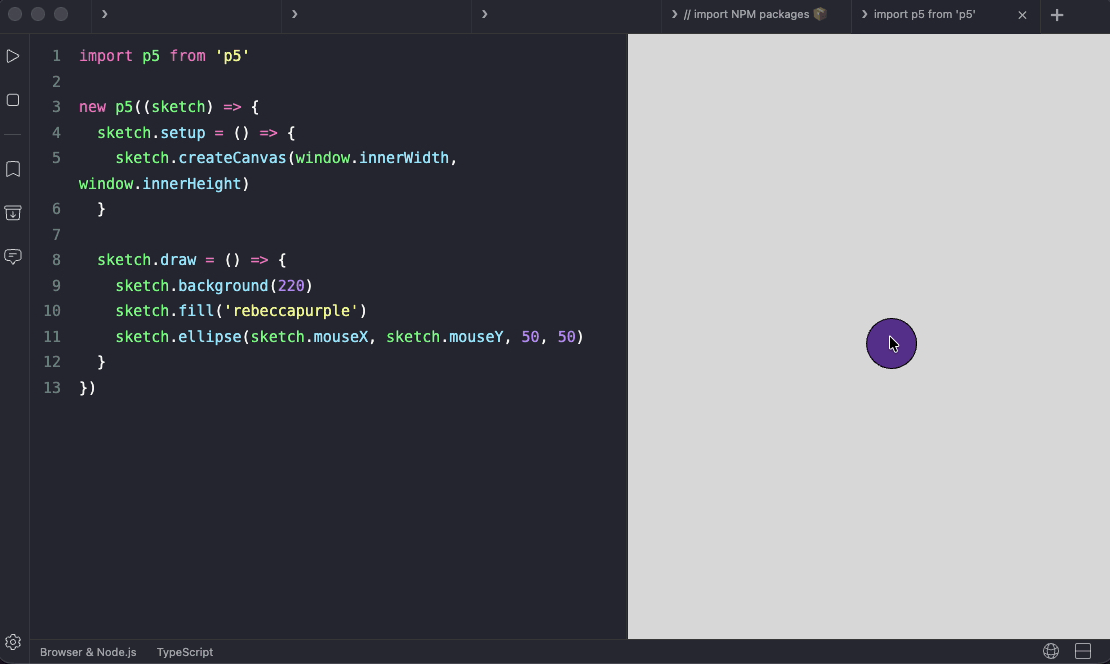Select the "import p5 from 'p5'" tab
Screen dimensions: 1110x664
(946, 14)
